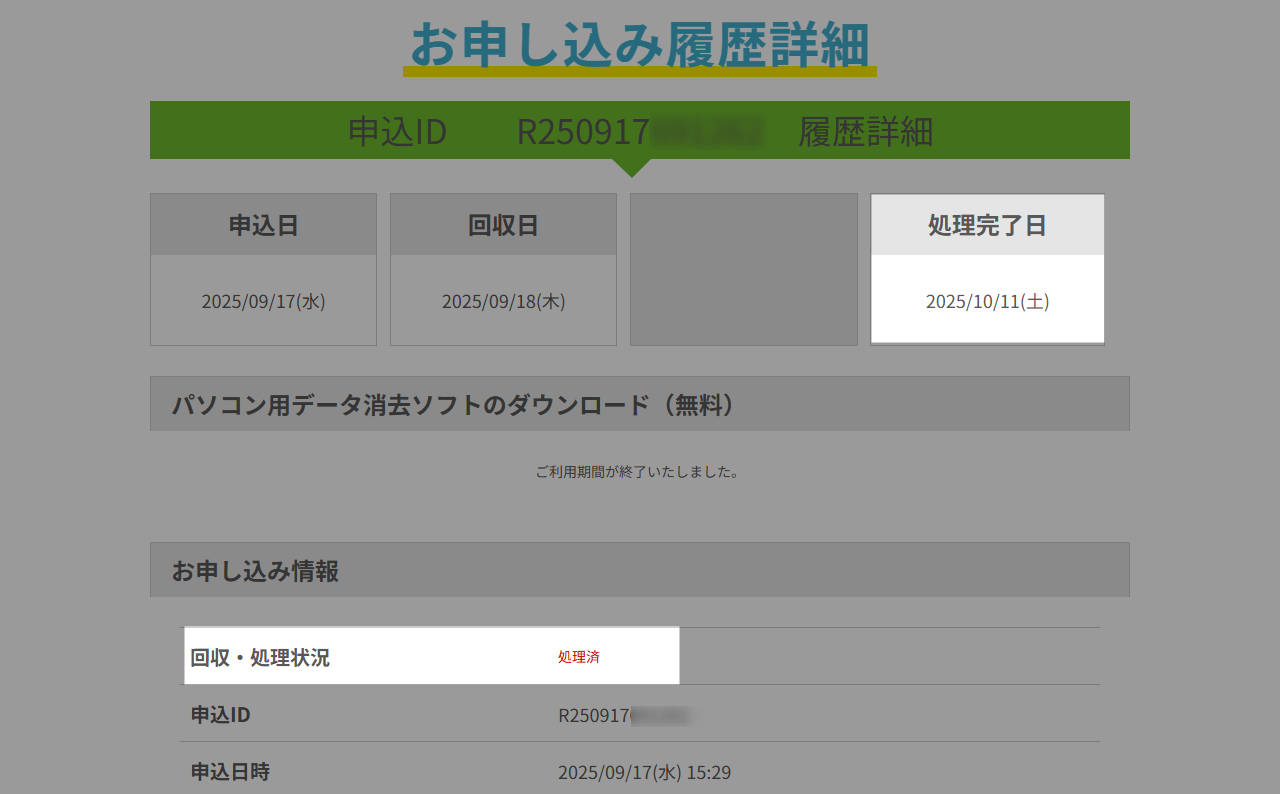Expand the お申し込み情報 section header
The image size is (1280, 794).
[639, 569]
